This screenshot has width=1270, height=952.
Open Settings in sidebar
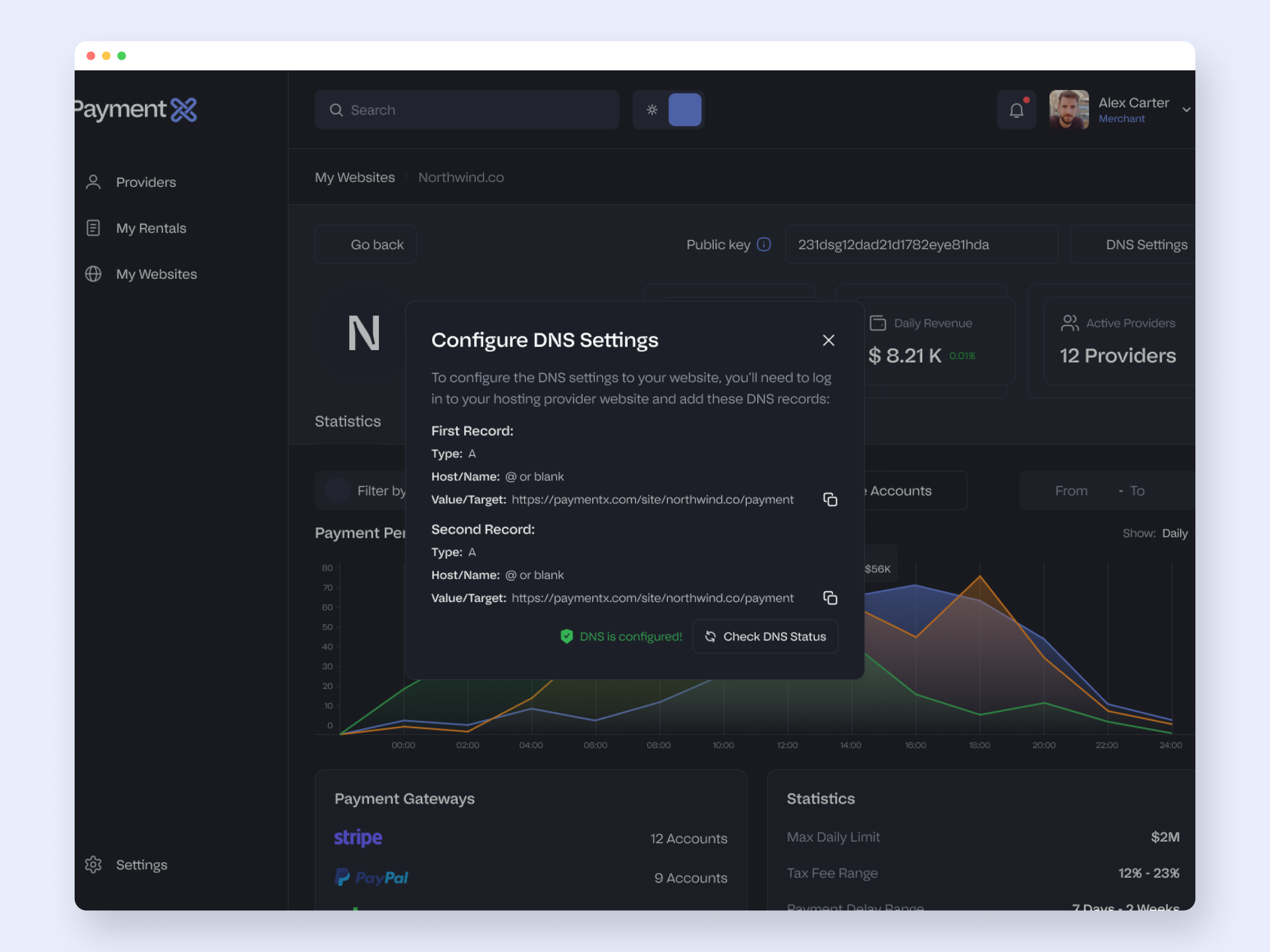tap(141, 864)
